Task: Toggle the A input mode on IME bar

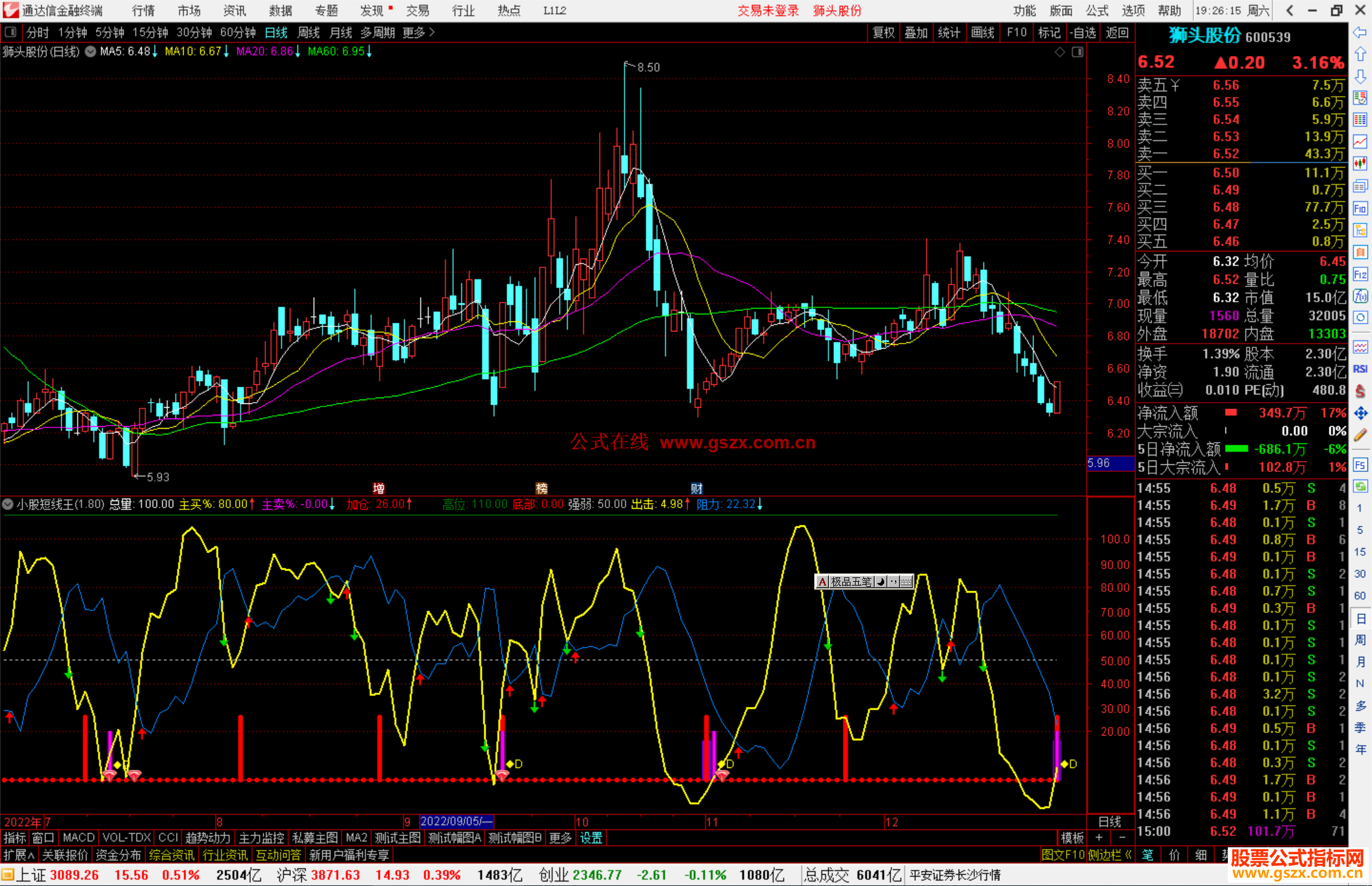Action: click(823, 581)
